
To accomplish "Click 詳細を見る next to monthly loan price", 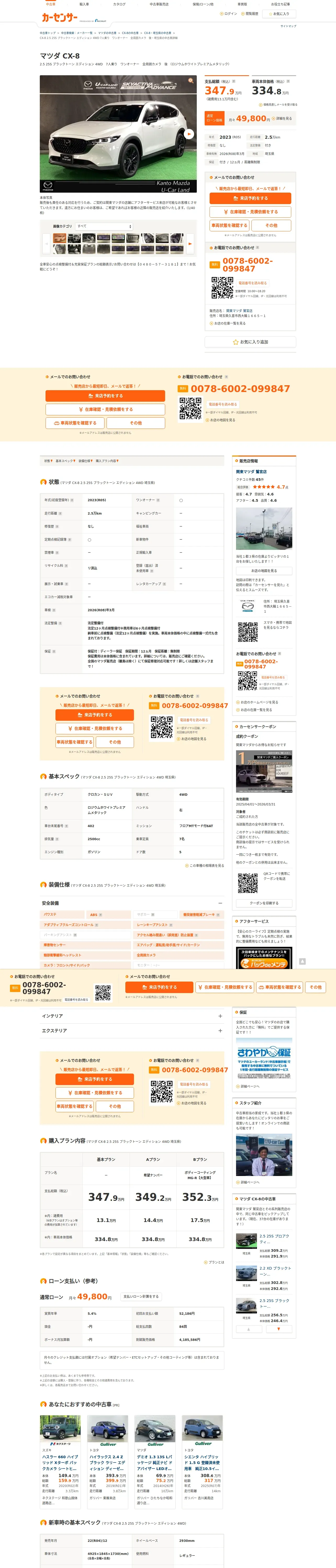I will [x=282, y=119].
